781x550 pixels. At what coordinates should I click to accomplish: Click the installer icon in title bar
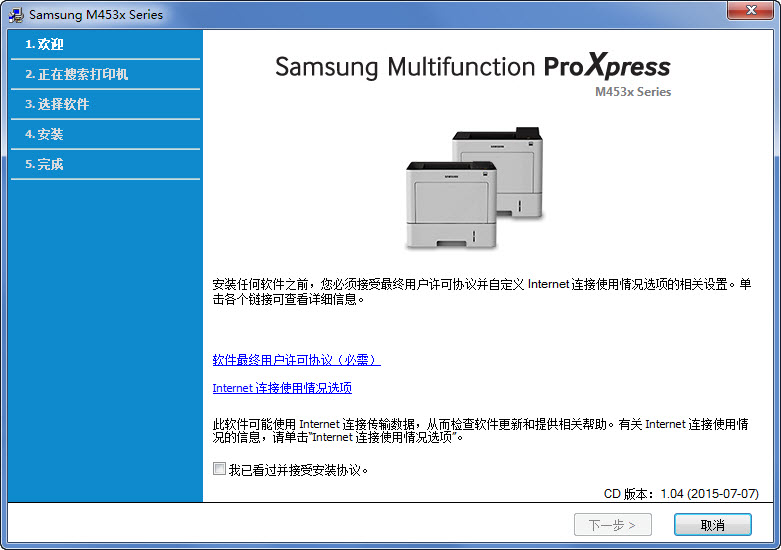[x=16, y=15]
